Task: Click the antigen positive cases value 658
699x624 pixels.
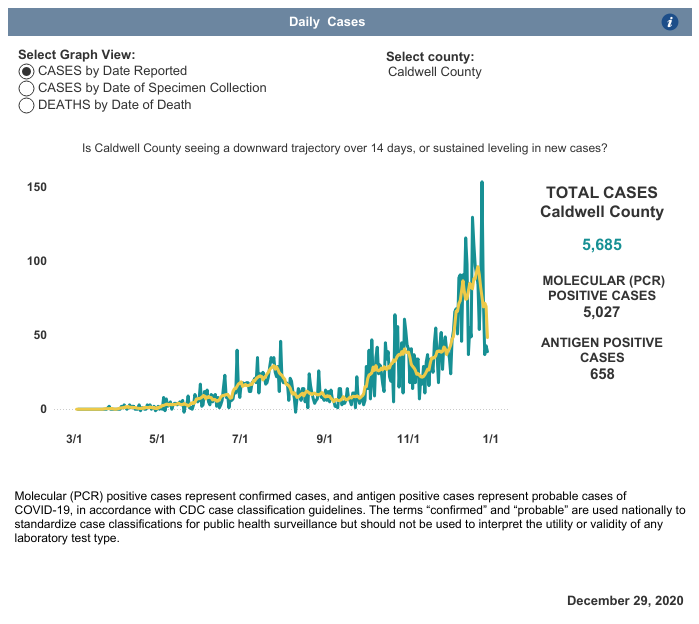Action: 601,374
